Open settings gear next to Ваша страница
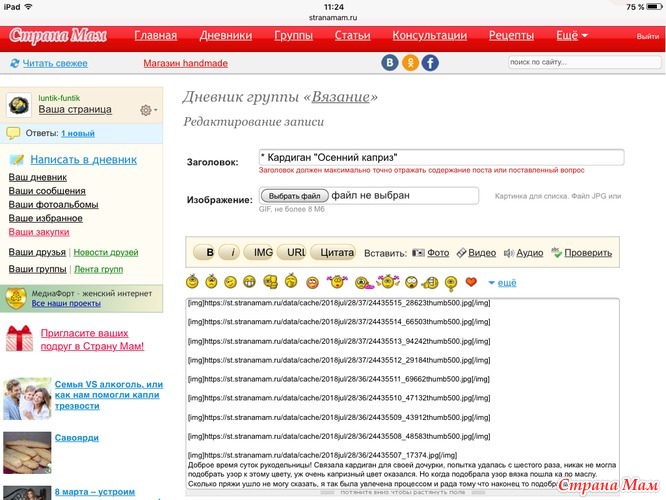Image resolution: width=666 pixels, height=500 pixels. [x=148, y=110]
